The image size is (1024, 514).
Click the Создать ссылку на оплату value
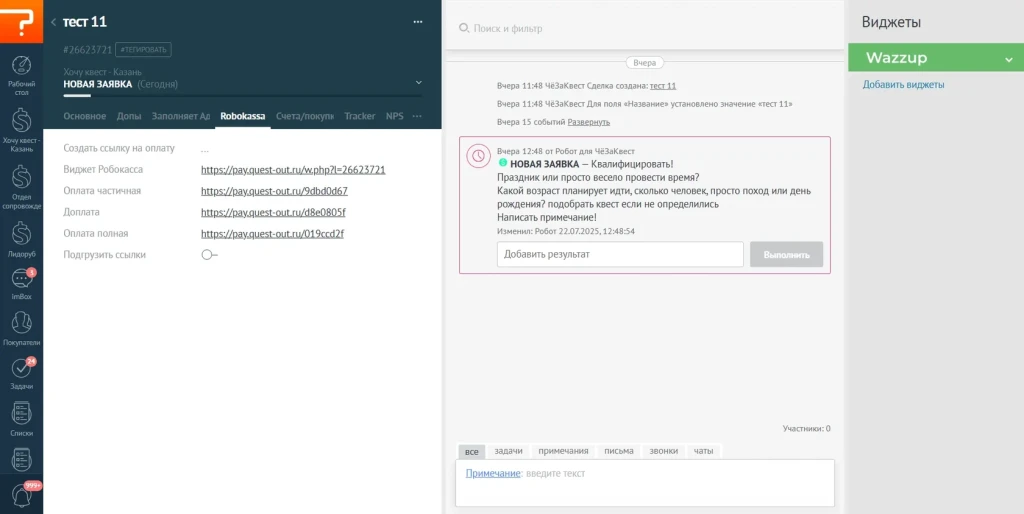coord(204,149)
